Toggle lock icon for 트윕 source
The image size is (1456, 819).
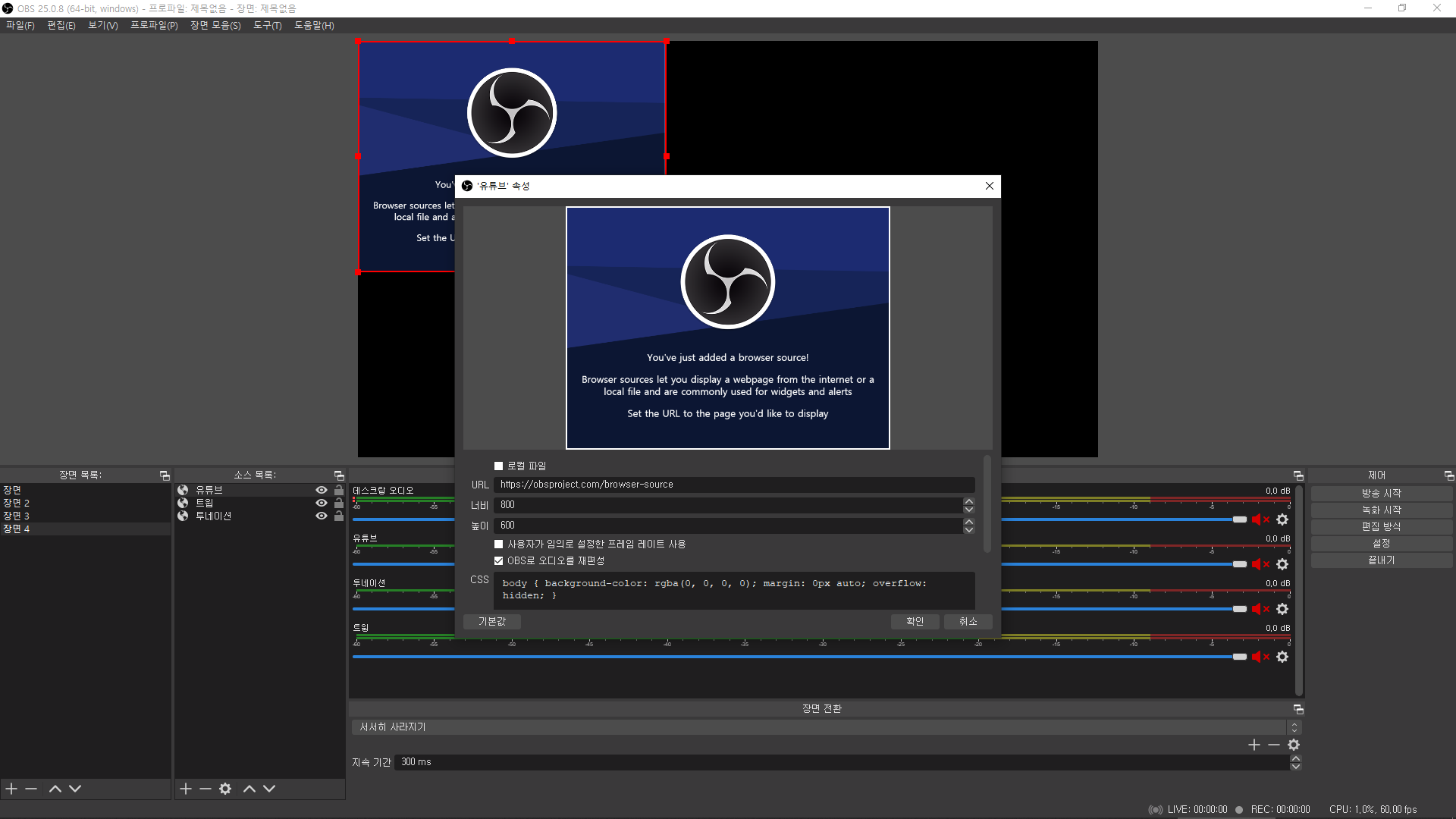point(339,503)
